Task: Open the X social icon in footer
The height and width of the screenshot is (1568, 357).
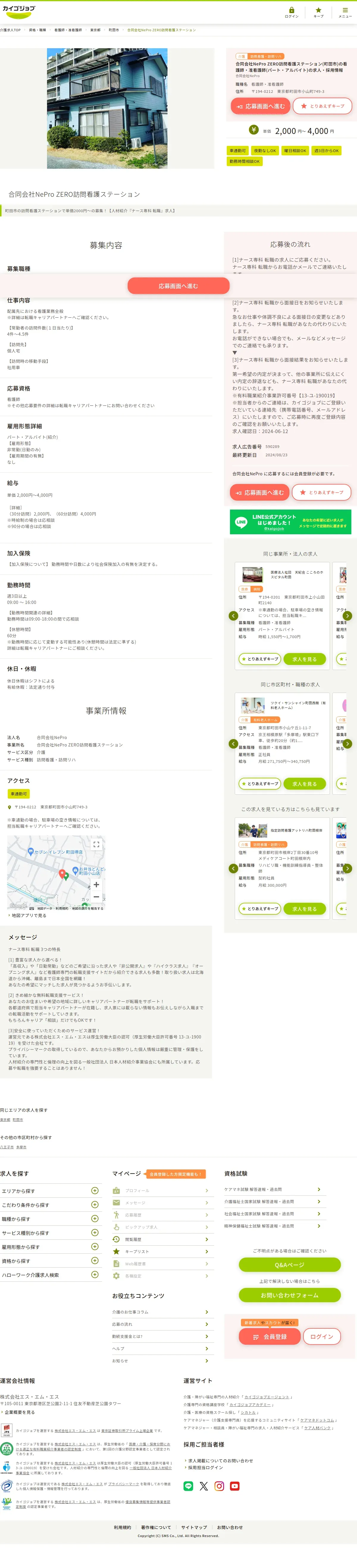Action: (204, 1486)
